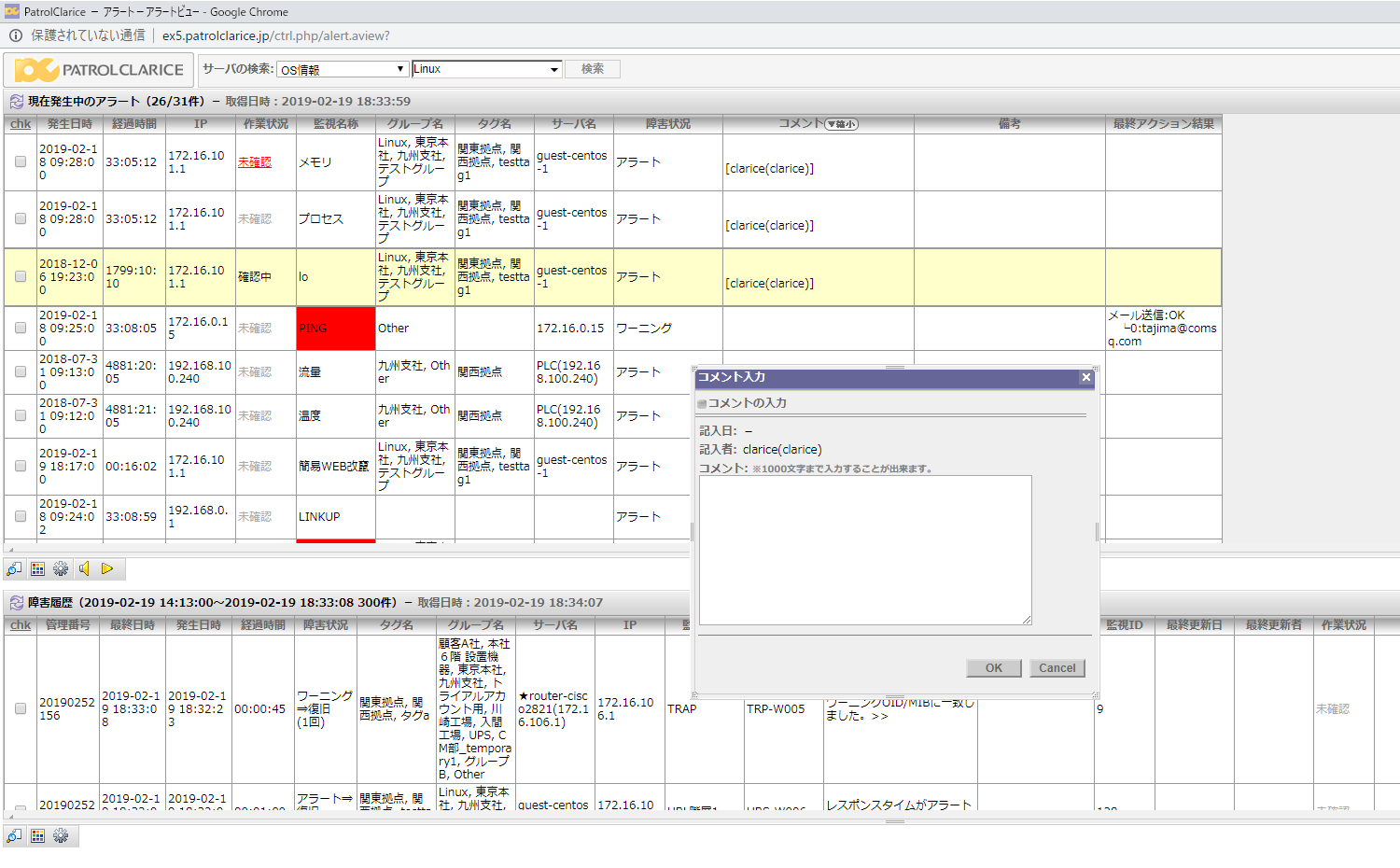Check the 簡易WEB改竄 alert row checkbox

click(x=21, y=467)
